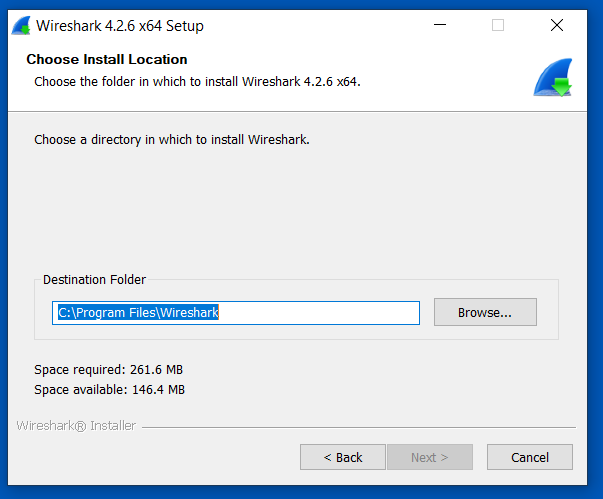Click the Wireshark fin icon in title bar
Screen dimensions: 603x499
21,25
